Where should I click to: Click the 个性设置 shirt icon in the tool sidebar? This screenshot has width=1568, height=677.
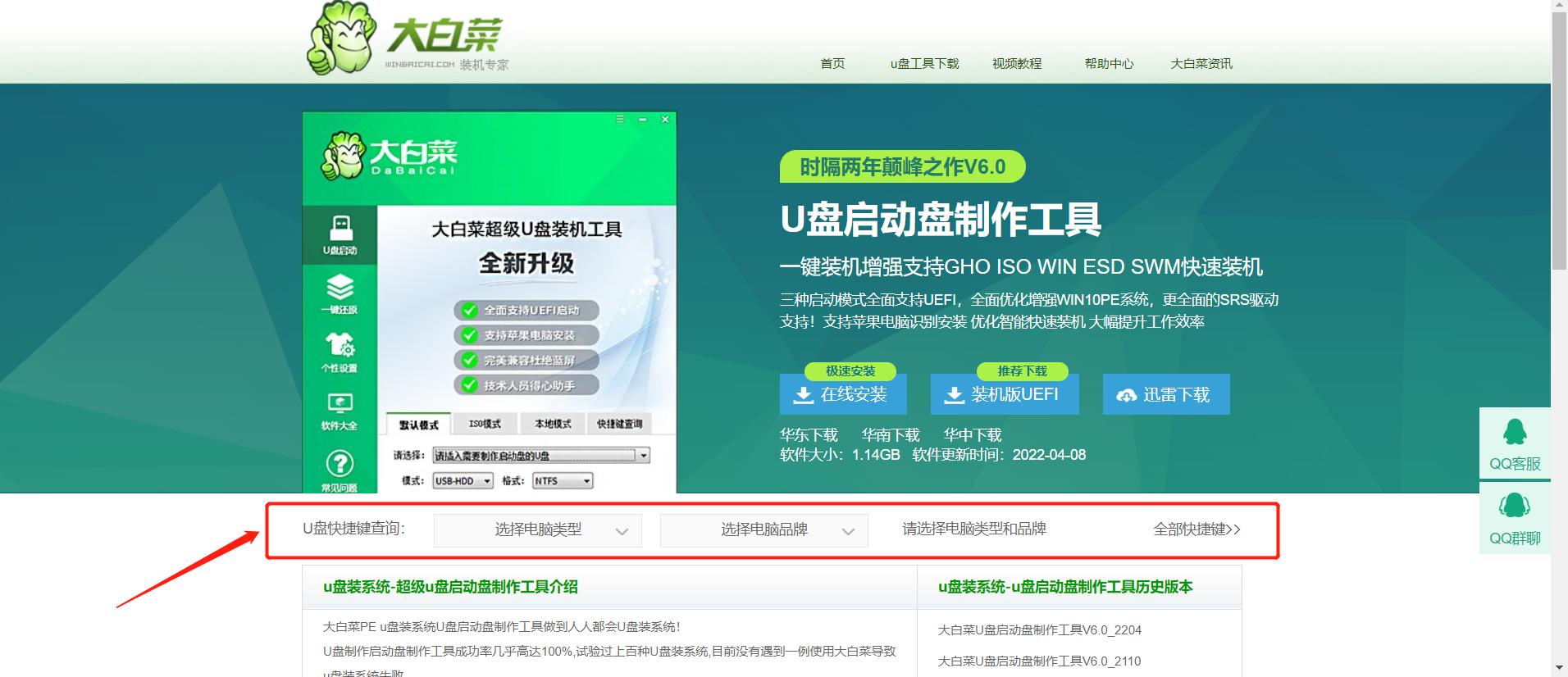point(340,344)
